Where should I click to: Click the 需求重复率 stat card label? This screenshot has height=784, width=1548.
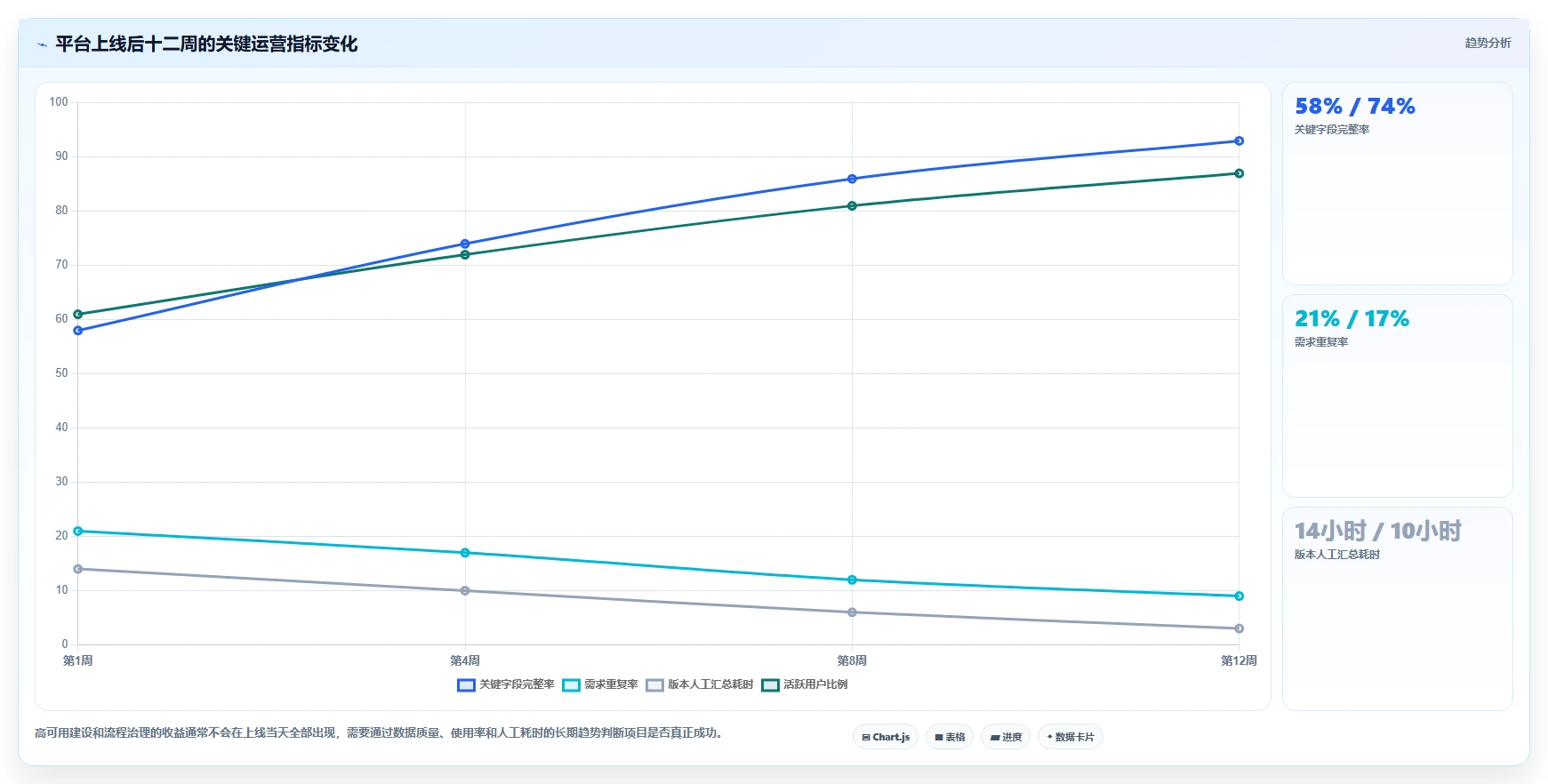click(1320, 342)
